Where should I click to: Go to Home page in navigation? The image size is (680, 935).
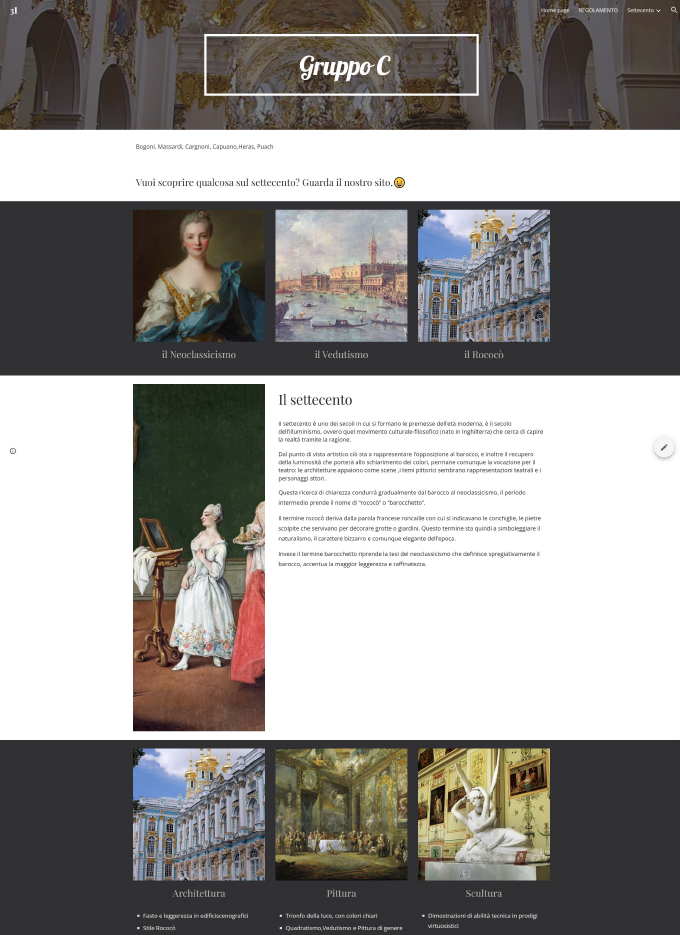555,10
